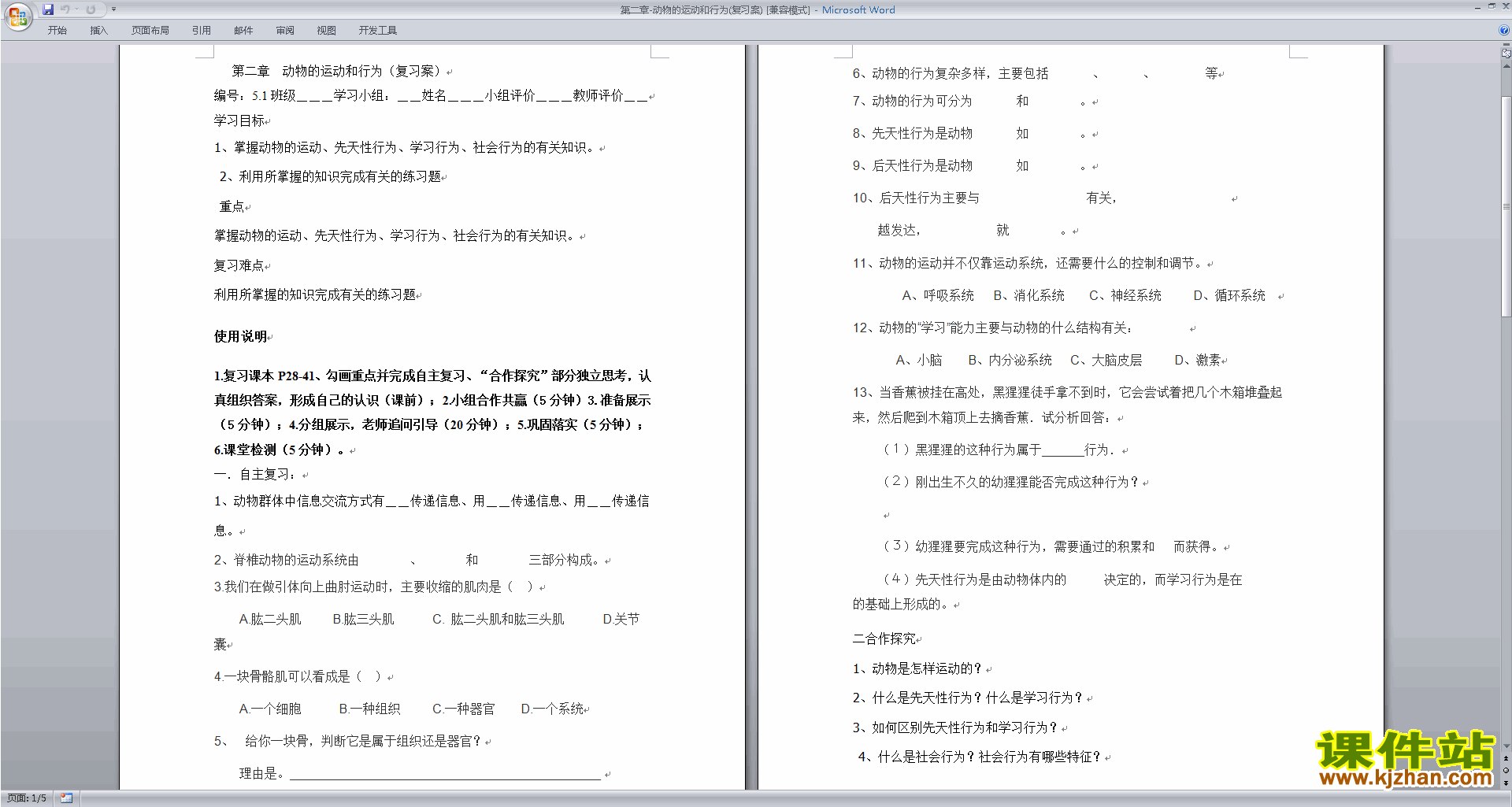
Task: Switch to 引用 tab
Action: tap(201, 30)
